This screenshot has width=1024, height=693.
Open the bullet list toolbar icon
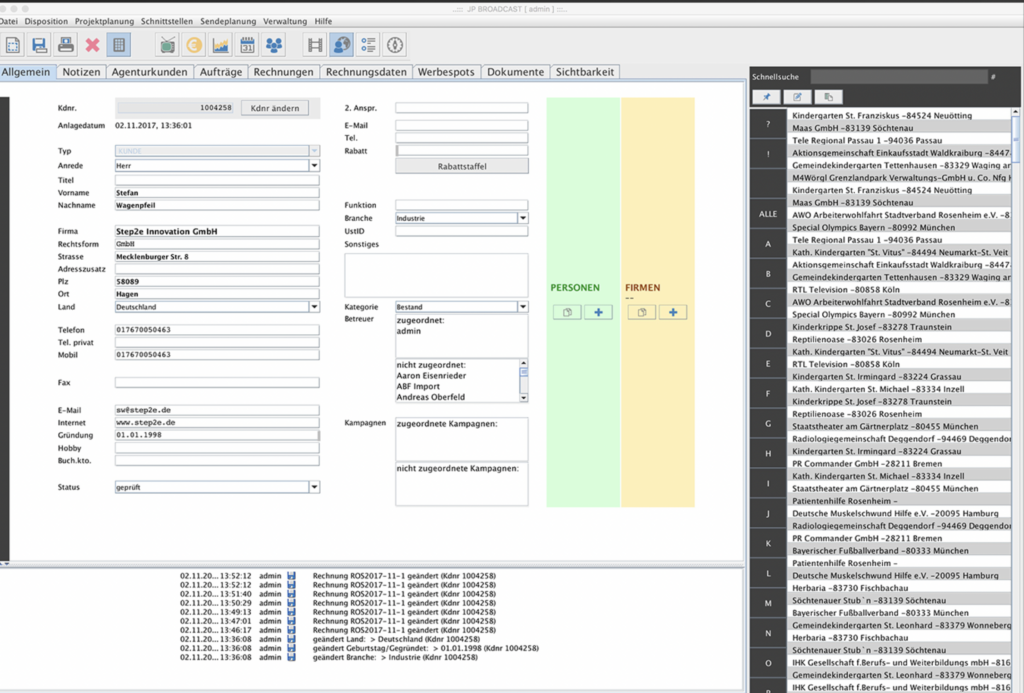pos(368,45)
